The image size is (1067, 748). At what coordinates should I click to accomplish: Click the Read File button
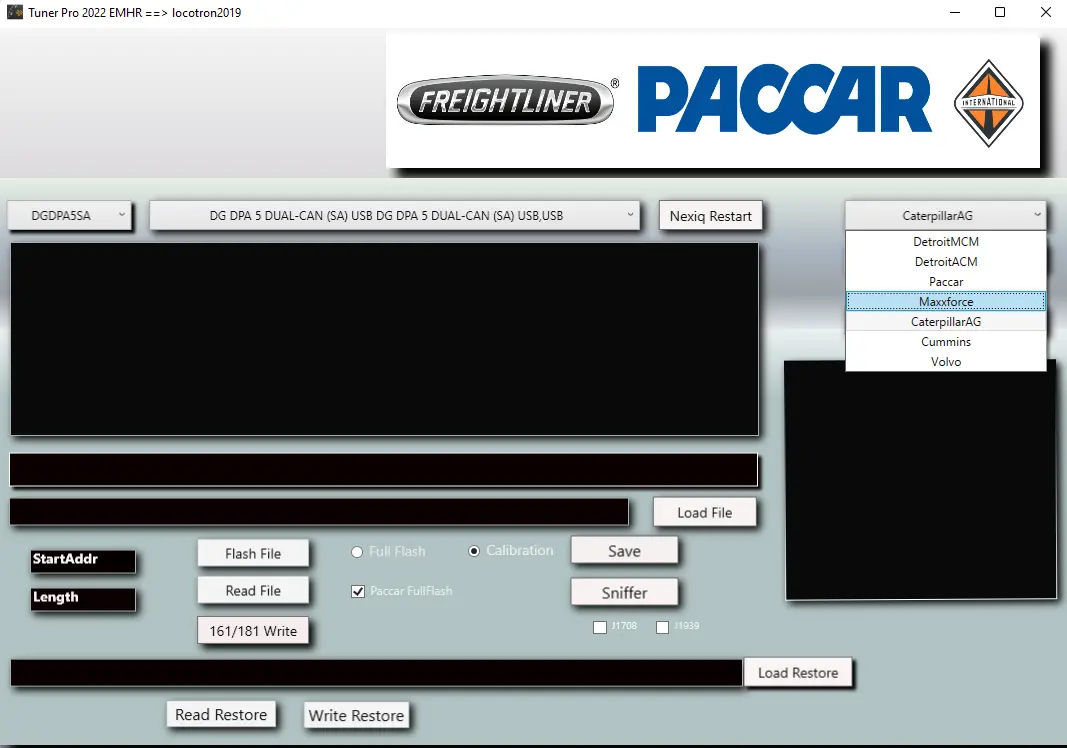click(x=253, y=591)
